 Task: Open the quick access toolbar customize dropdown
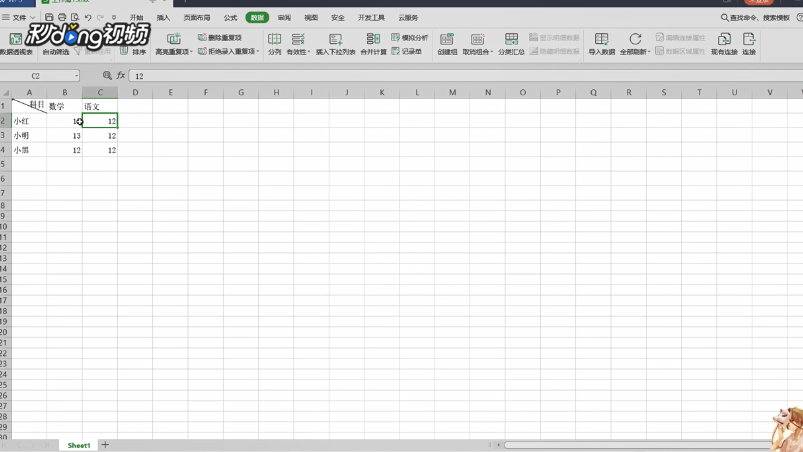pos(114,17)
